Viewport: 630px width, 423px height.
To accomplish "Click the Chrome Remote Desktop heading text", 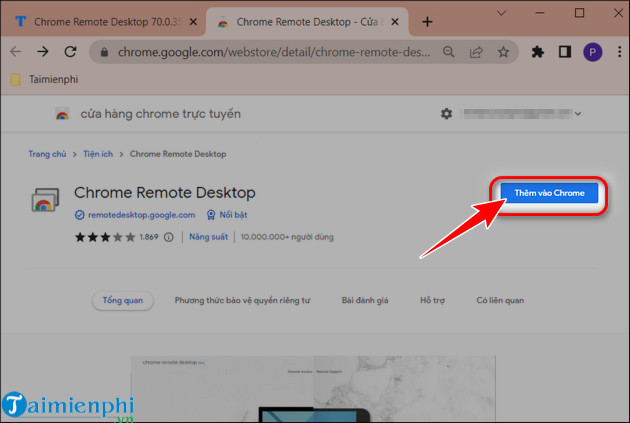I will click(165, 193).
